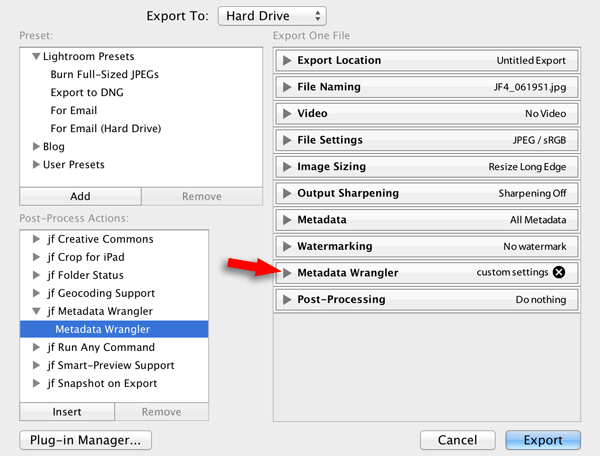Click the Export button
The width and height of the screenshot is (600, 456).
[x=543, y=440]
